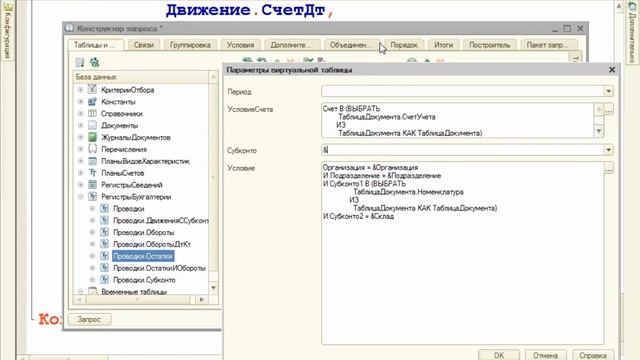Click the first toolbar icon above База данных
This screenshot has width=640, height=360.
(x=80, y=62)
